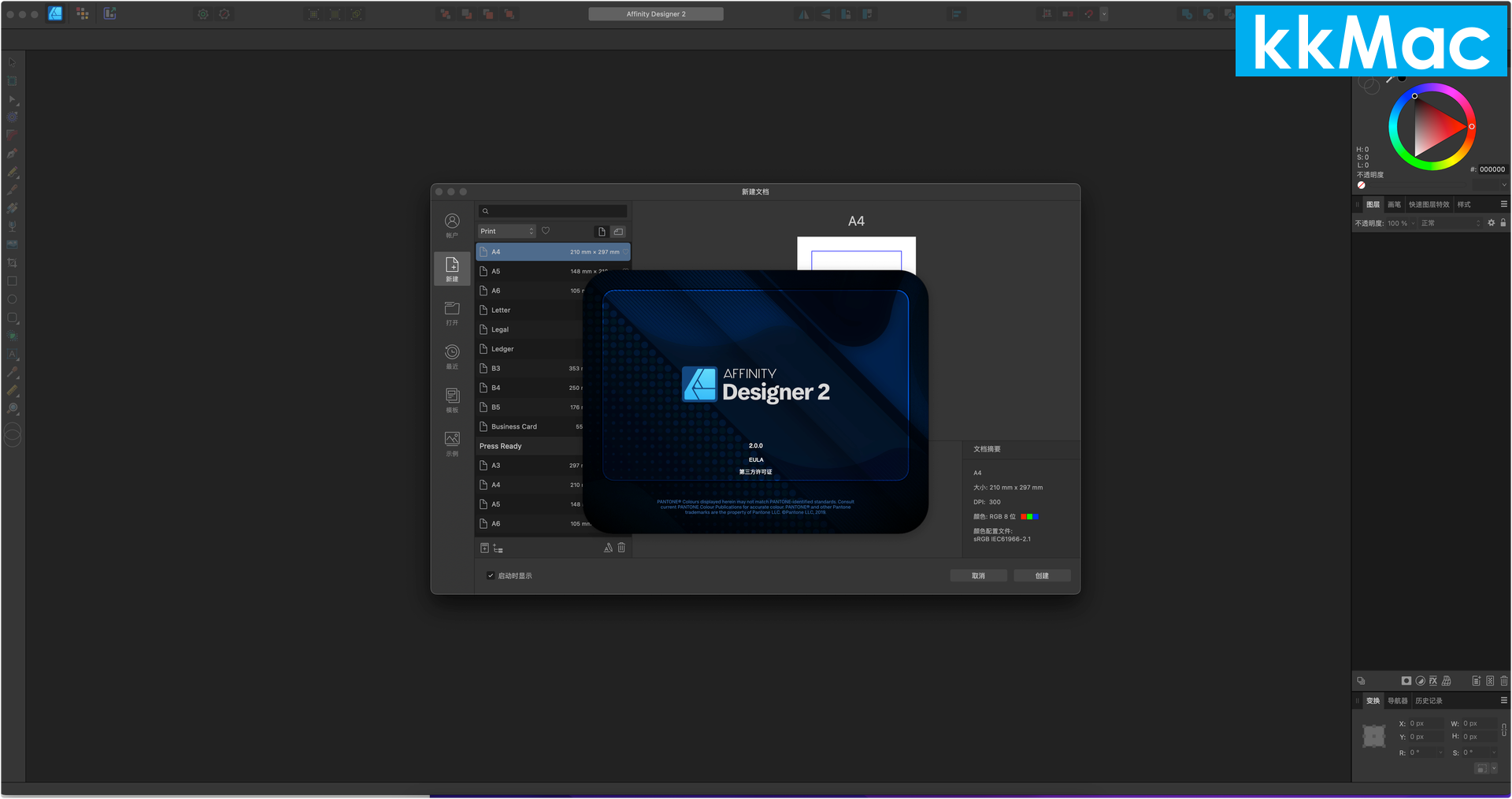The image size is (1512, 799).
Task: Click the layer settings gear icon
Action: [1491, 223]
